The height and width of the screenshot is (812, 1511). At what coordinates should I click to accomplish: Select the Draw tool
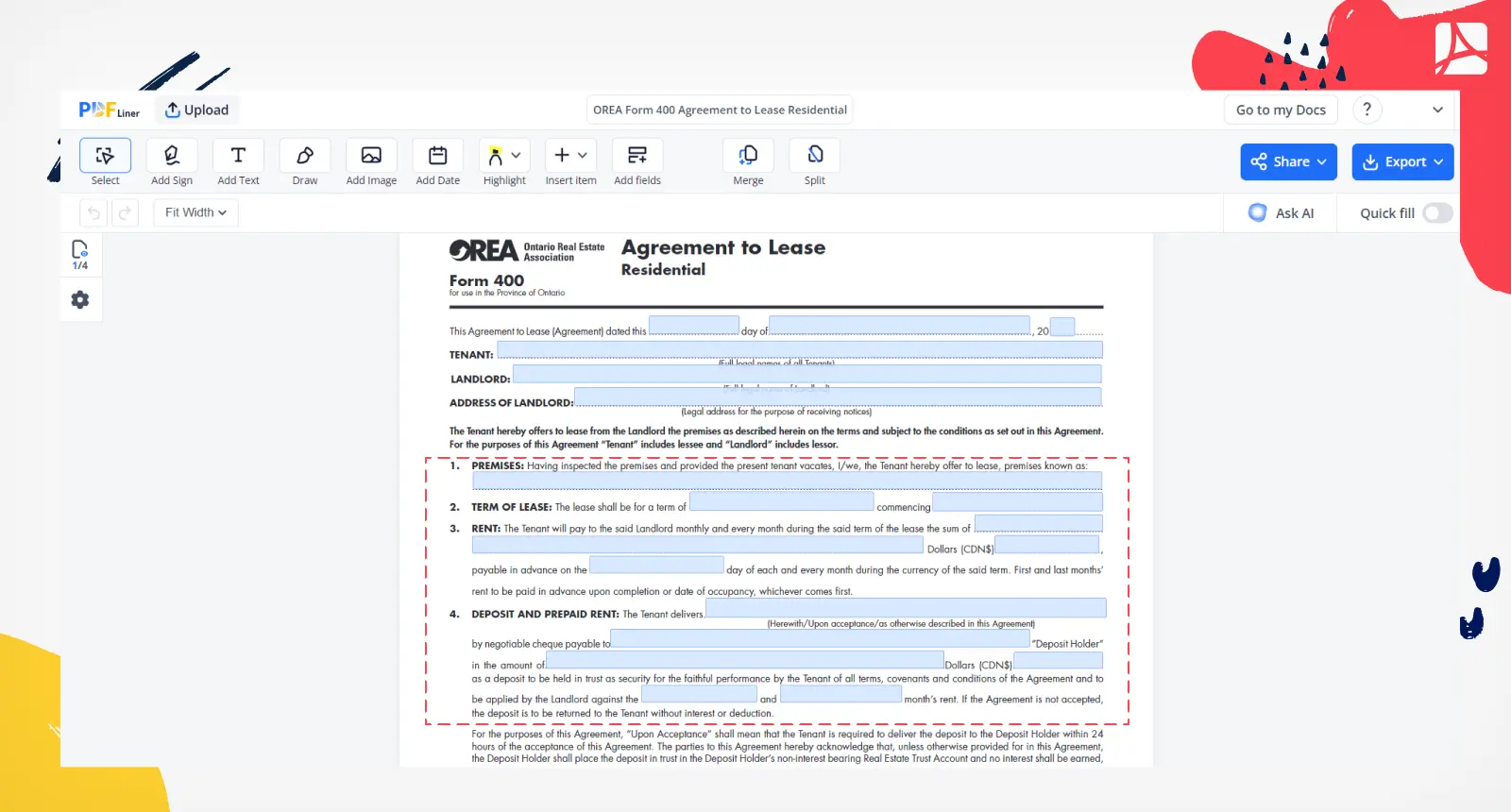point(305,162)
